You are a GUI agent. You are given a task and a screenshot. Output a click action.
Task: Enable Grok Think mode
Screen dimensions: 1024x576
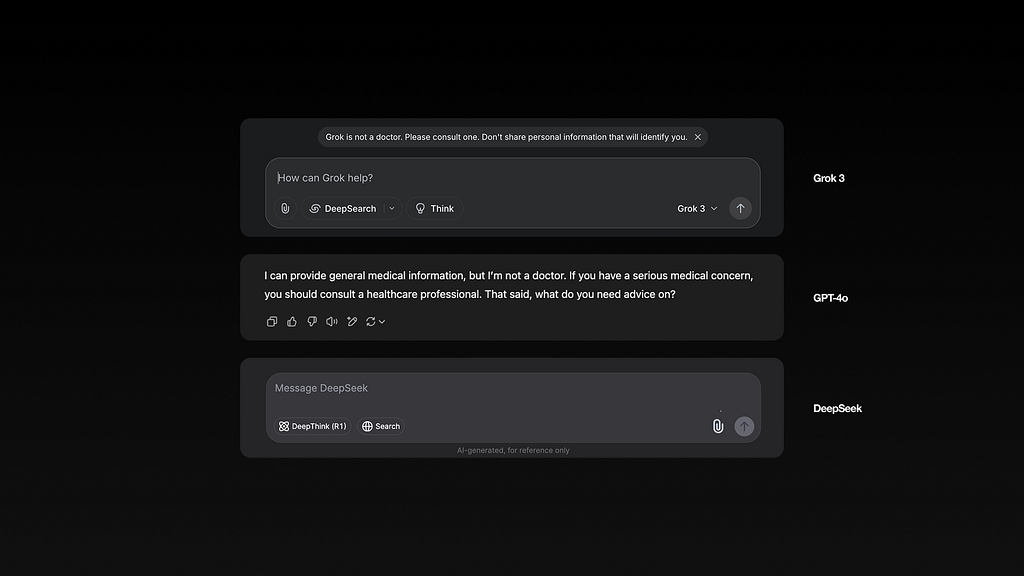(x=434, y=208)
